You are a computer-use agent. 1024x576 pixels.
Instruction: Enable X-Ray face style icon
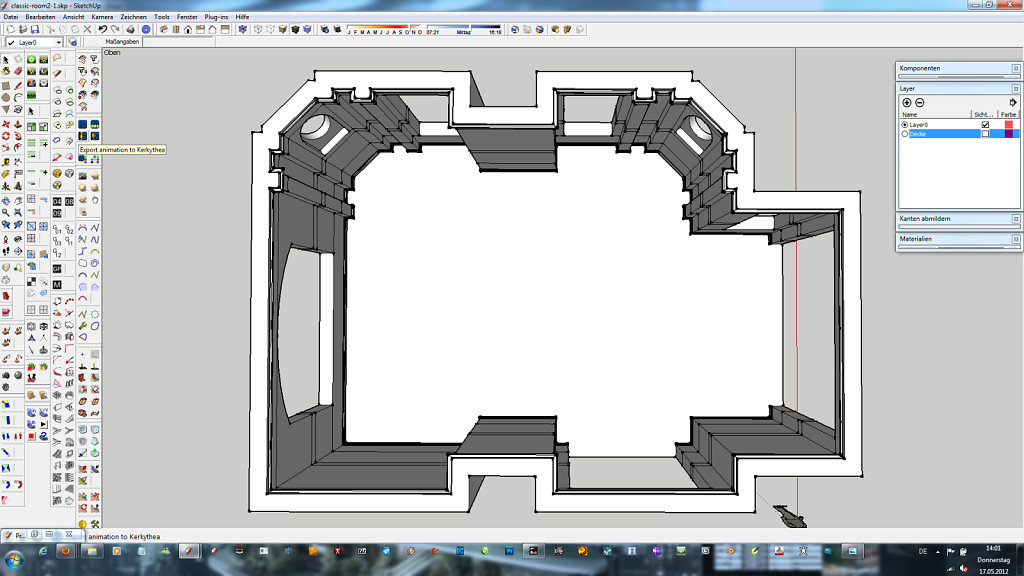(x=243, y=29)
